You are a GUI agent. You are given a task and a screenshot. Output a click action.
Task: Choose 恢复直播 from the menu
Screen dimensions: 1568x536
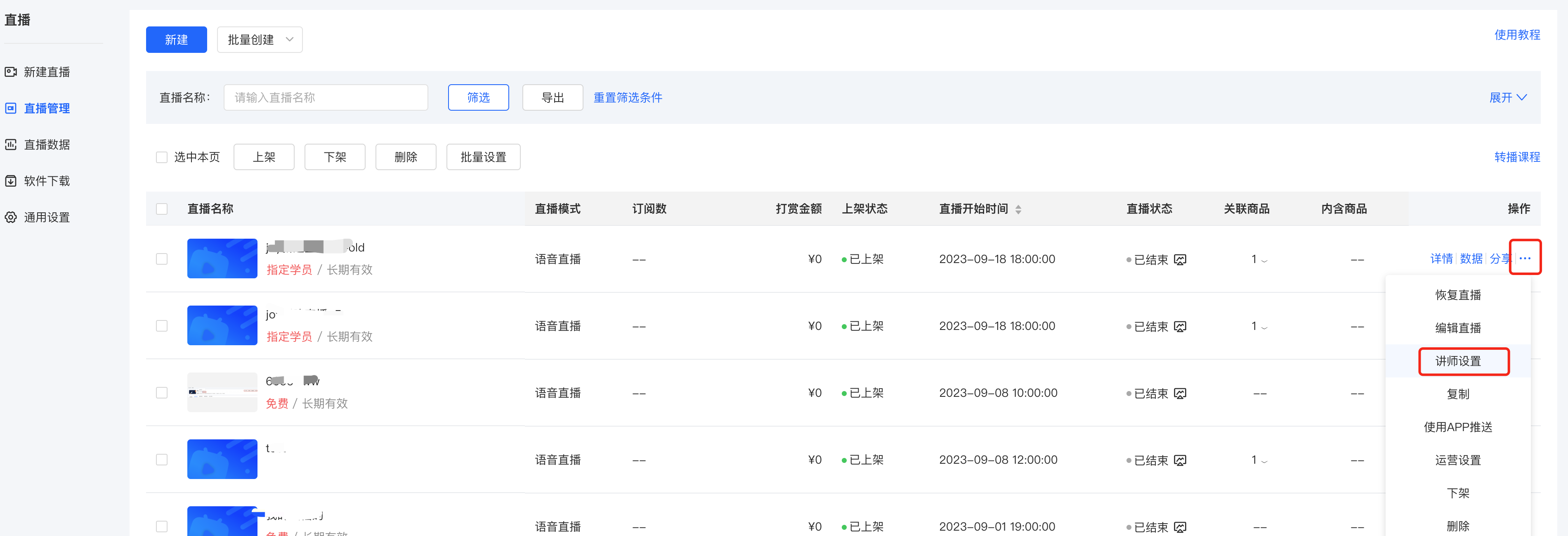tap(1458, 295)
